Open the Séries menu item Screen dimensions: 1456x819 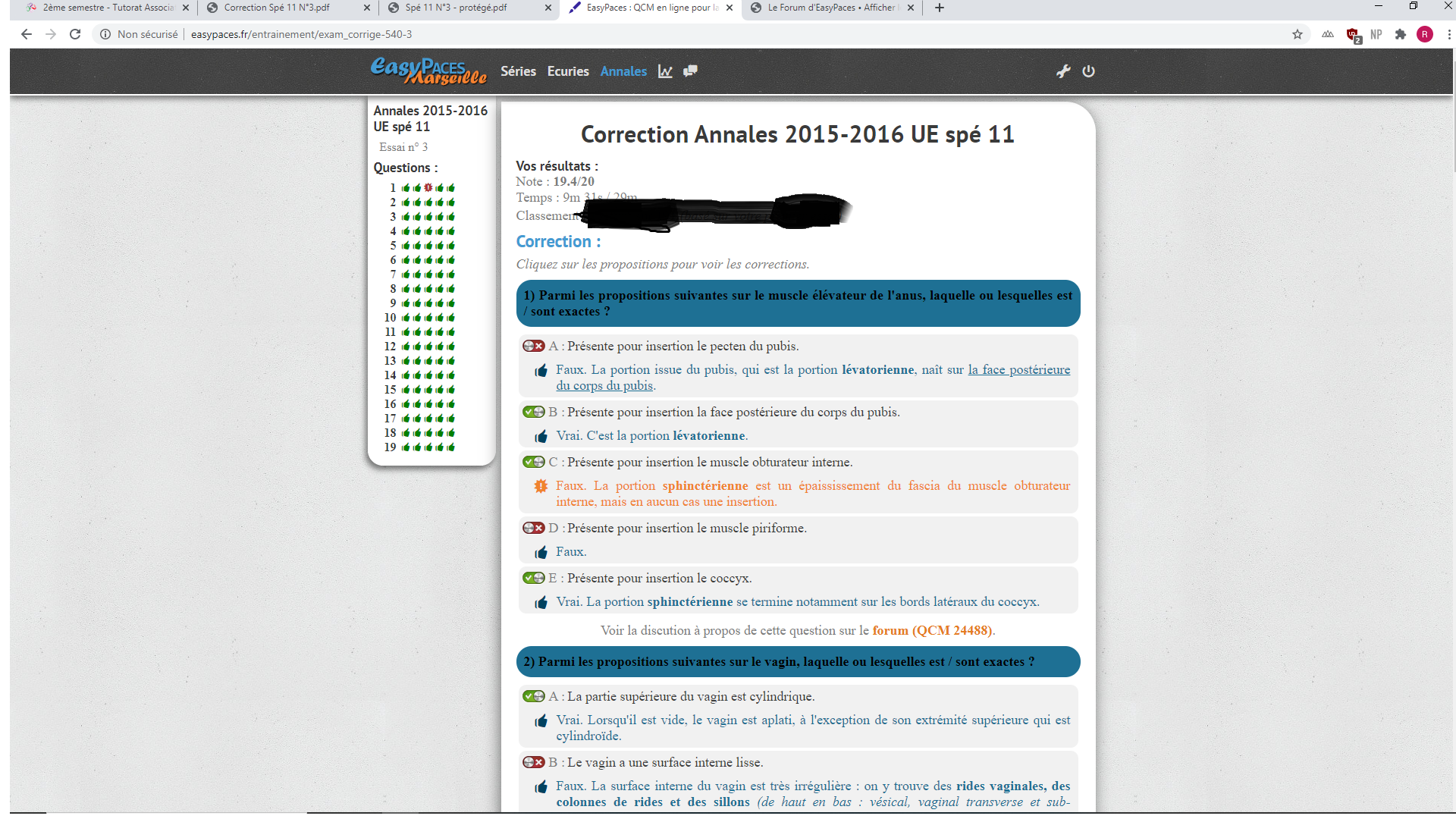click(518, 71)
